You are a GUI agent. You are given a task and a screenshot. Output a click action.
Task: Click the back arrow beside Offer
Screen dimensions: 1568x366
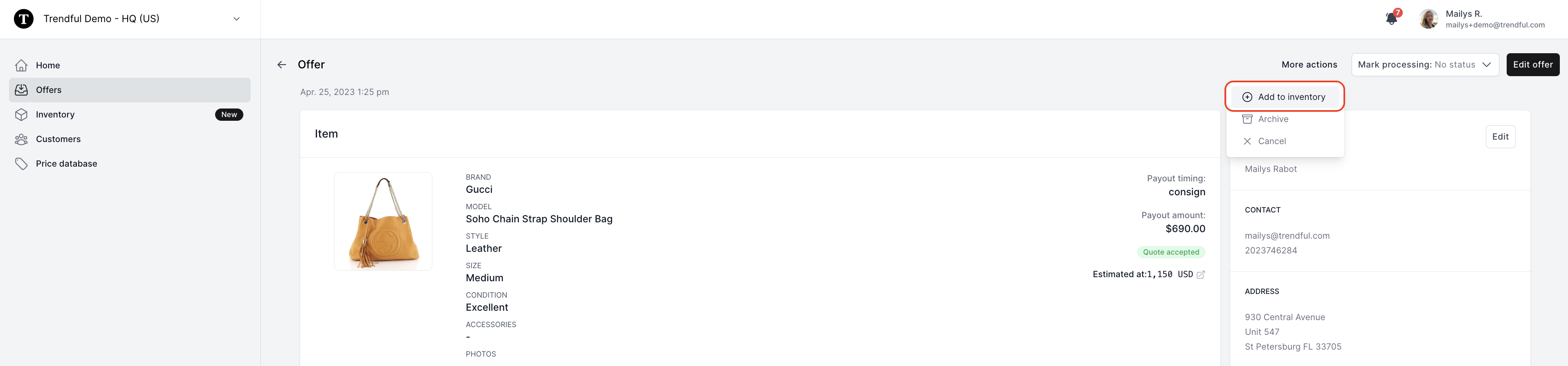[x=282, y=65]
